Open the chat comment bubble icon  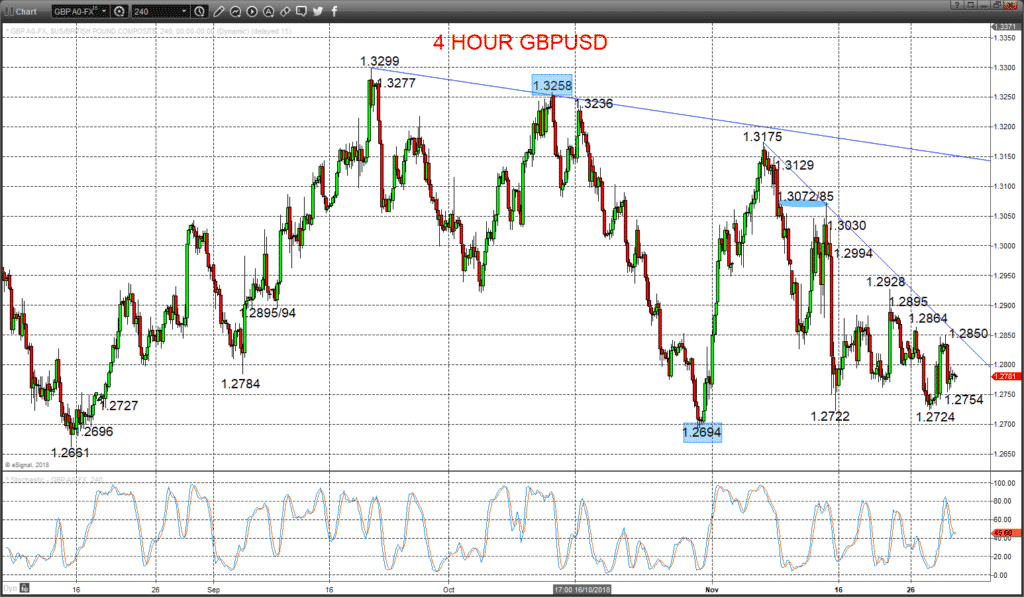click(301, 11)
